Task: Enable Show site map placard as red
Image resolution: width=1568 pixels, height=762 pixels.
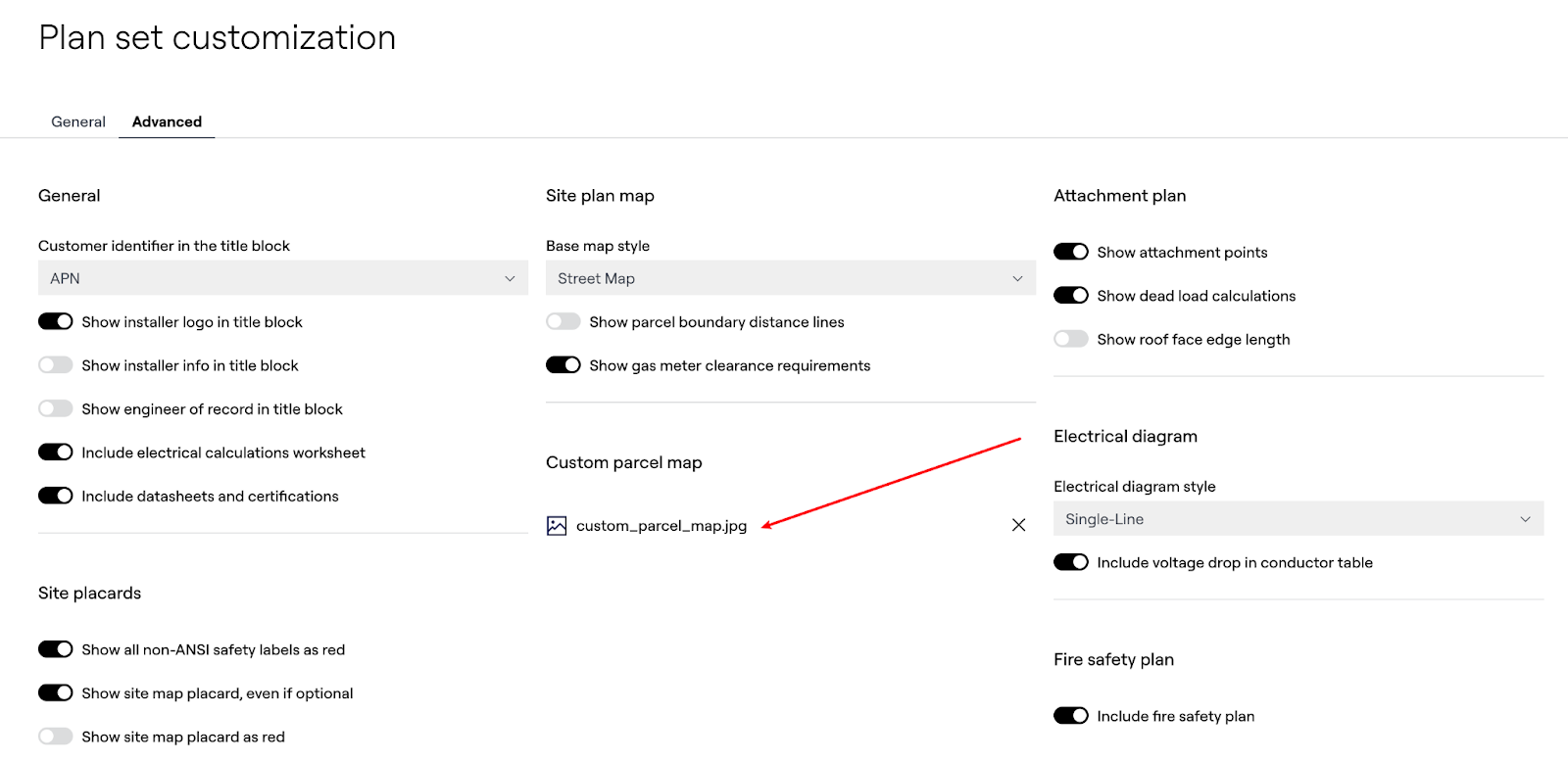Action: tap(56, 737)
